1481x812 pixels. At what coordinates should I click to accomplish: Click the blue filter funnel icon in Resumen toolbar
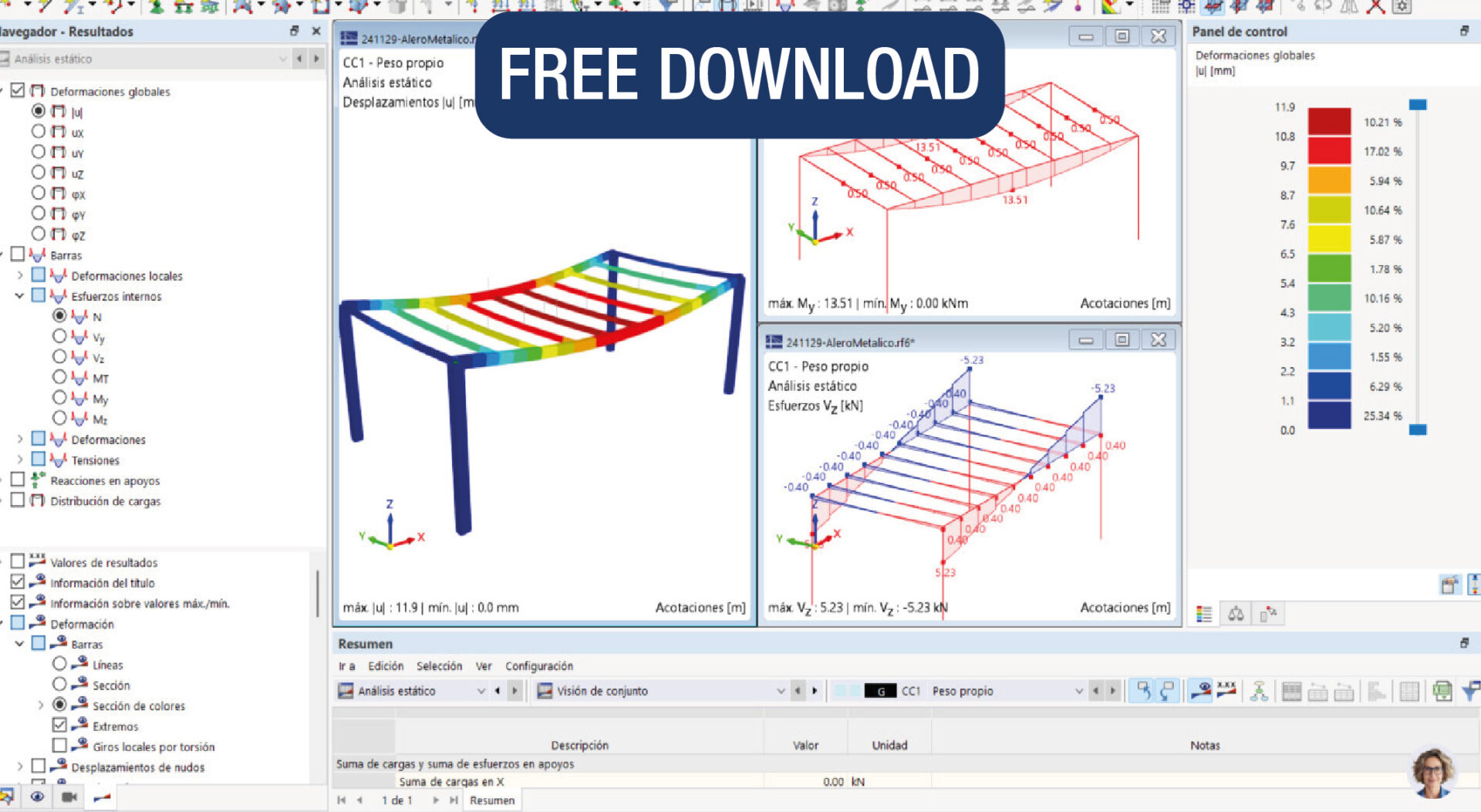1471,691
